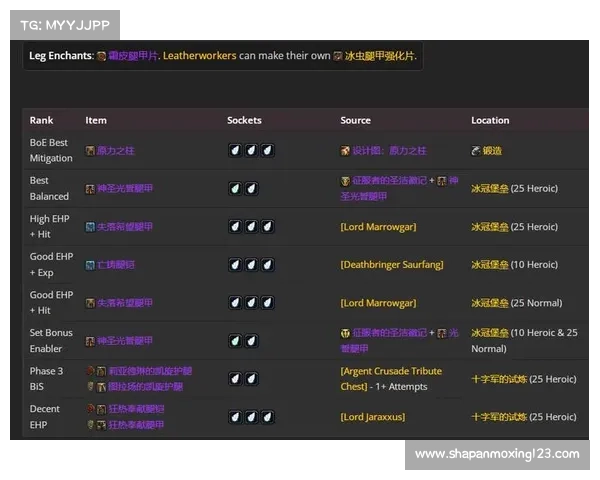The height and width of the screenshot is (480, 600).
Task: Click green-tinted socket gem in Best Balanced row
Action: coord(235,188)
